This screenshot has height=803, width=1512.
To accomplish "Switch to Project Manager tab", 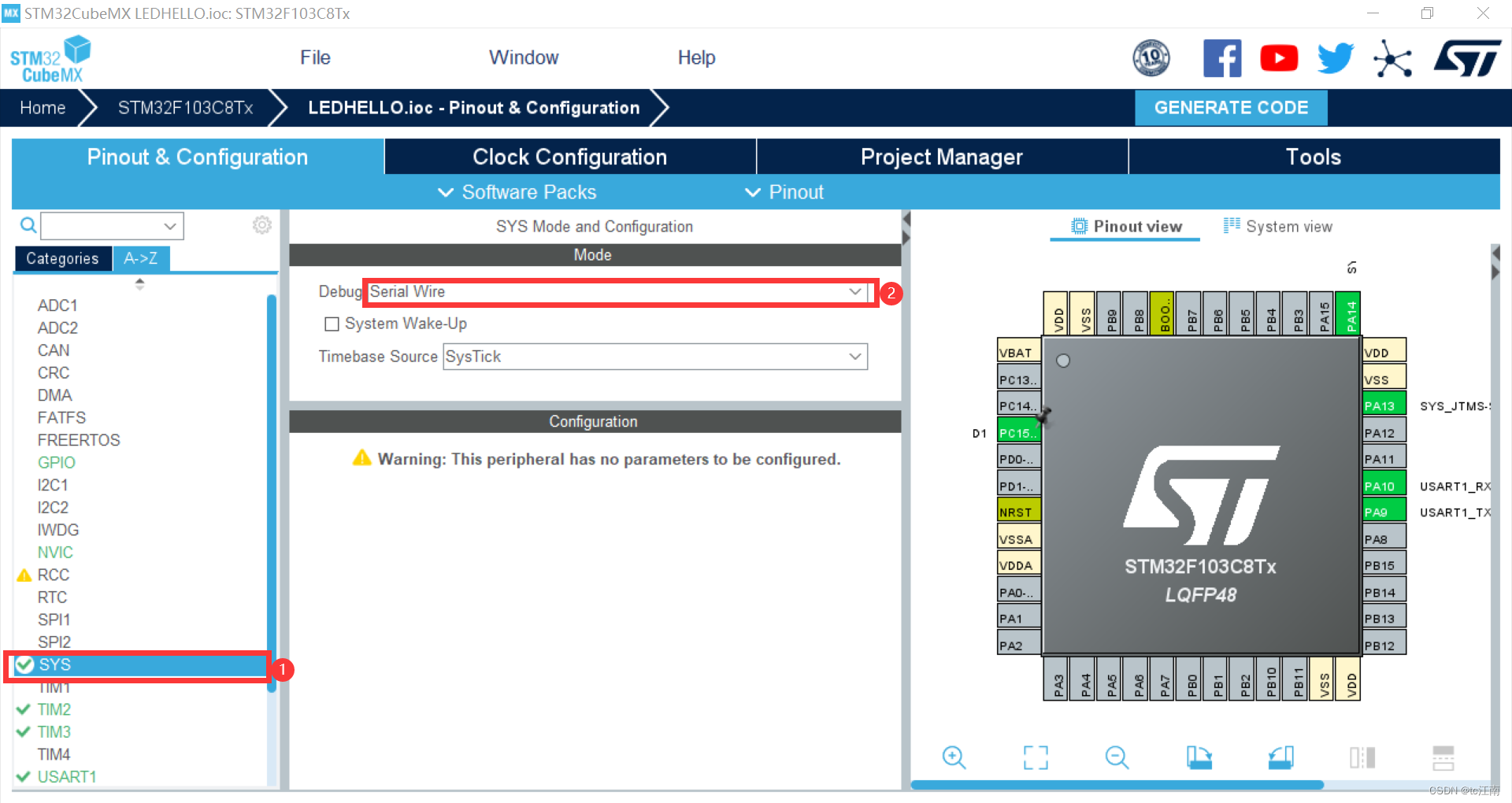I will point(942,157).
